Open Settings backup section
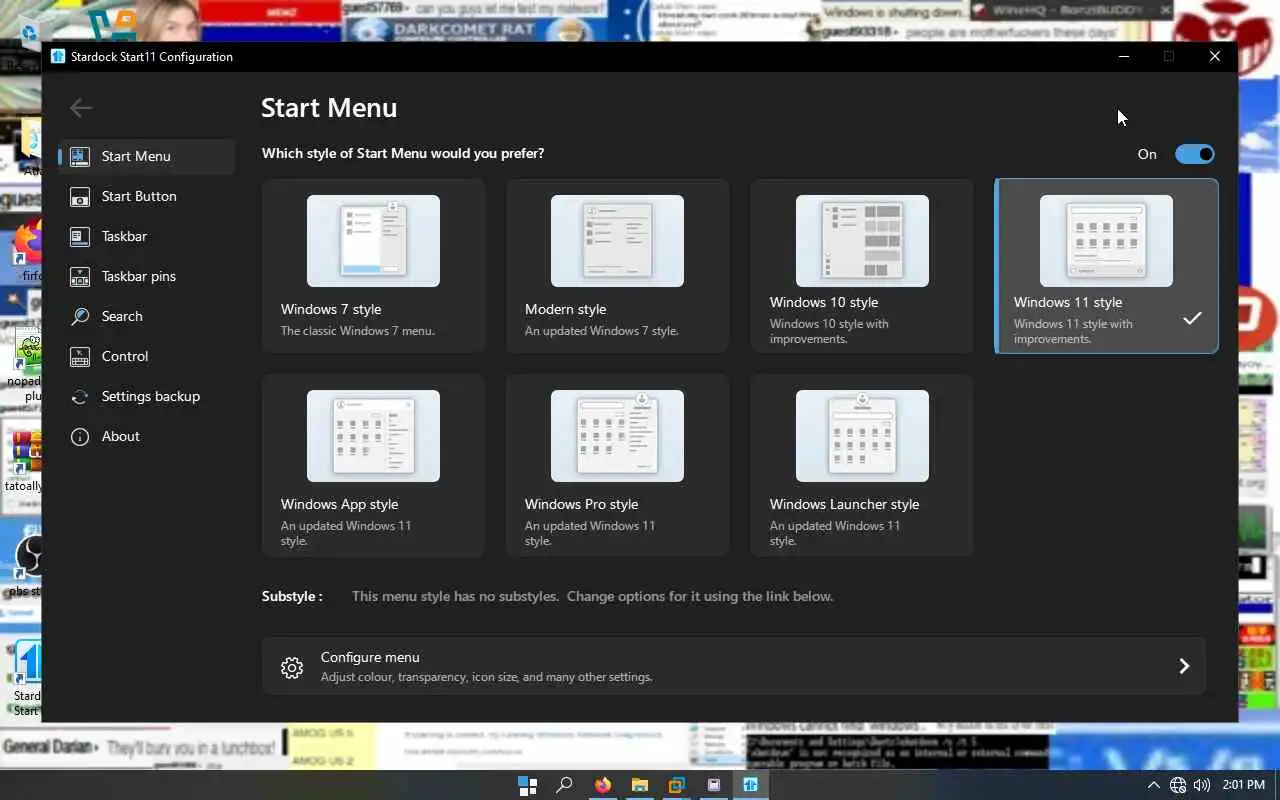The image size is (1280, 800). pos(147,396)
